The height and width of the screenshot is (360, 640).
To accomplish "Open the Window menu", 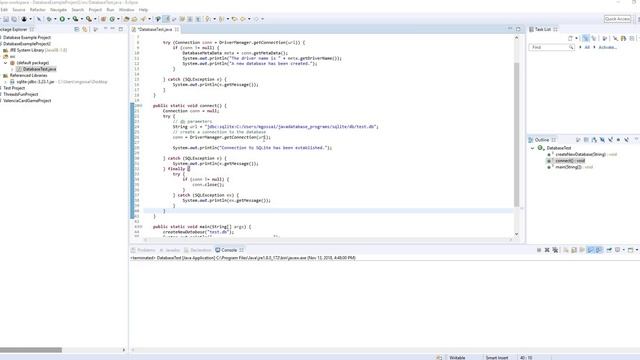I will (x=126, y=10).
